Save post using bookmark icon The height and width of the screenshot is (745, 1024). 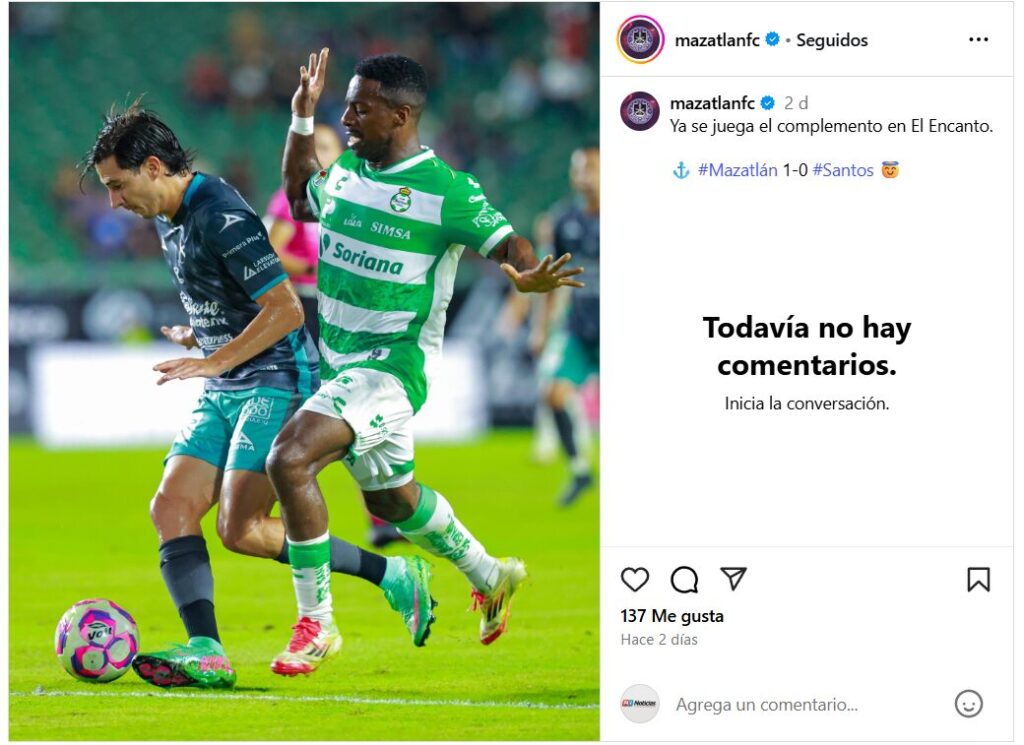[978, 579]
